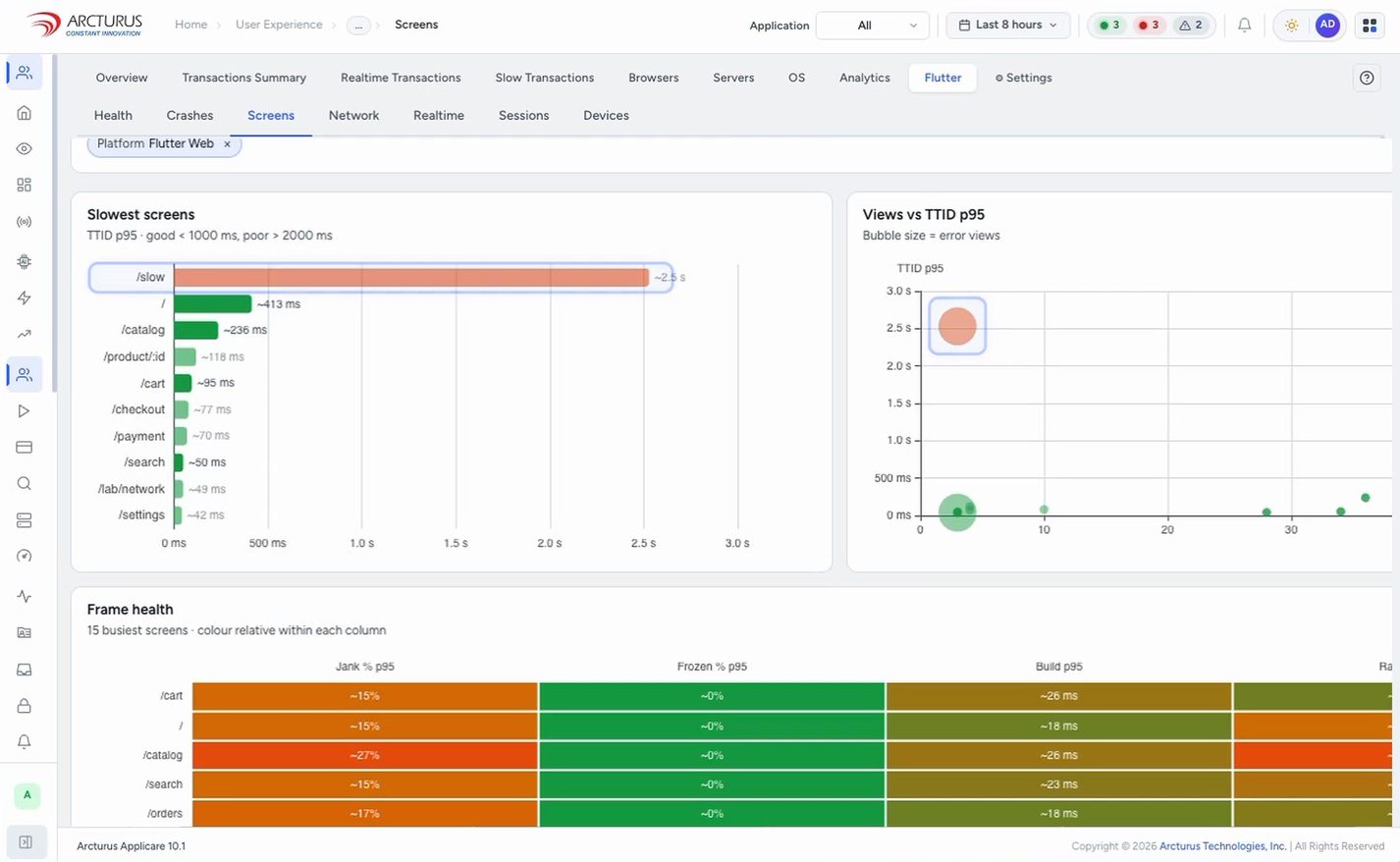Remove the Platform Flutter Web filter

(x=227, y=144)
